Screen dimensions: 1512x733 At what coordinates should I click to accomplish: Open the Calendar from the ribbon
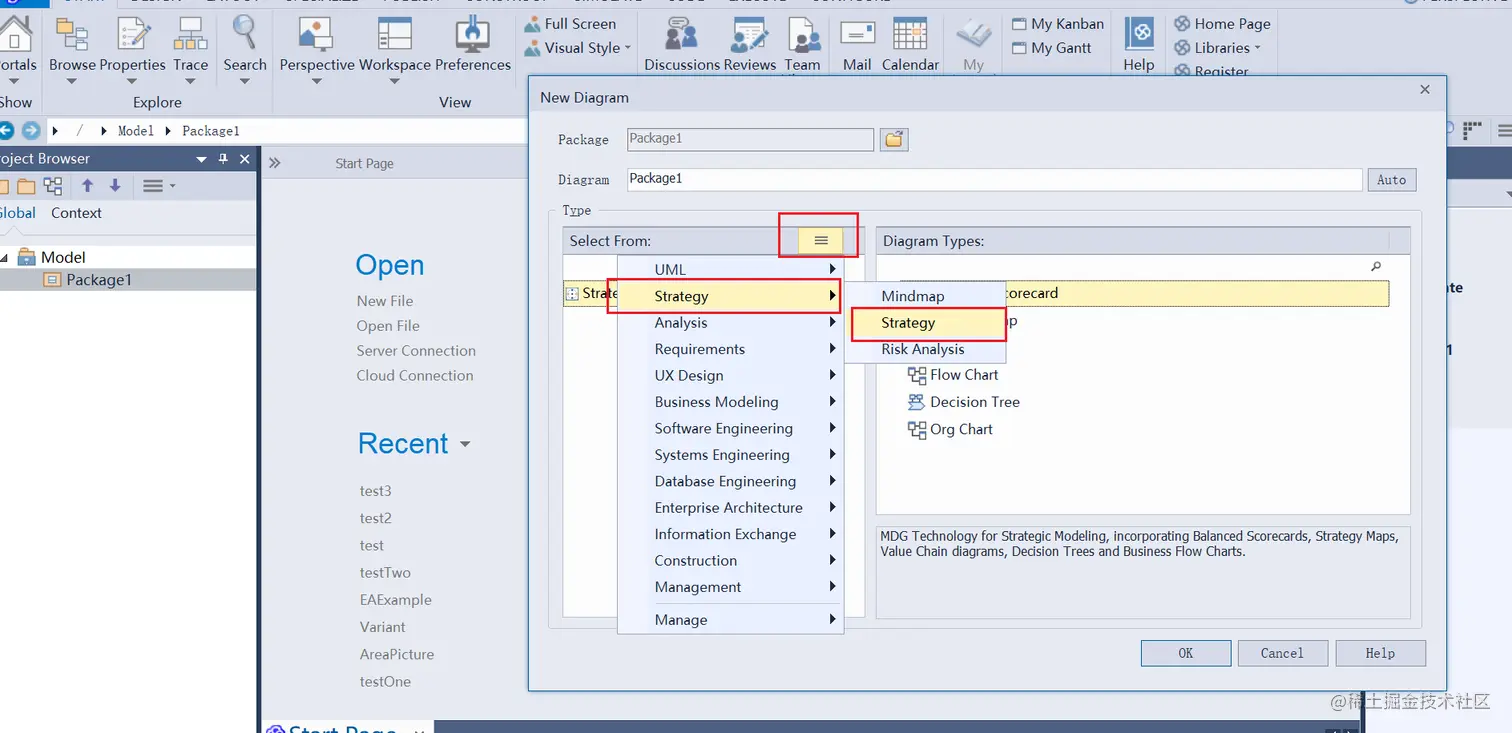click(910, 45)
